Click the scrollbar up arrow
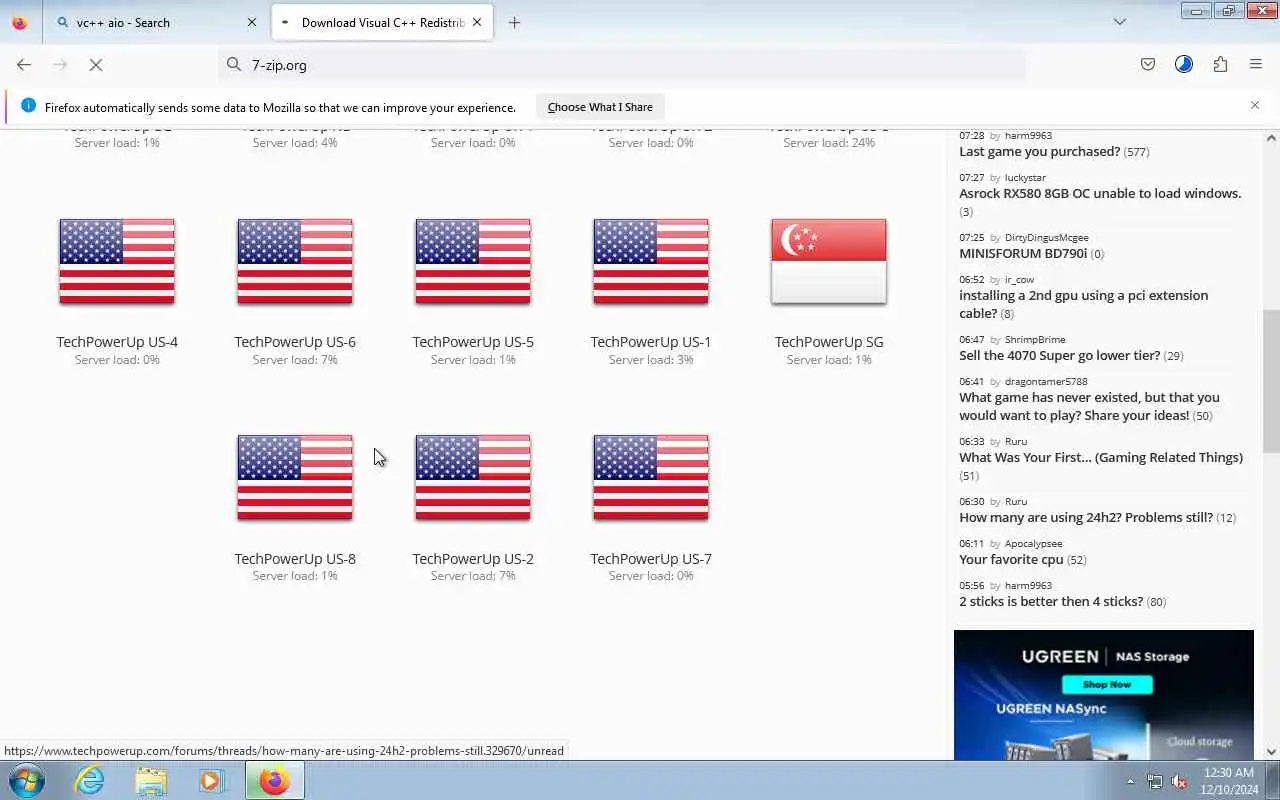 1271,137
